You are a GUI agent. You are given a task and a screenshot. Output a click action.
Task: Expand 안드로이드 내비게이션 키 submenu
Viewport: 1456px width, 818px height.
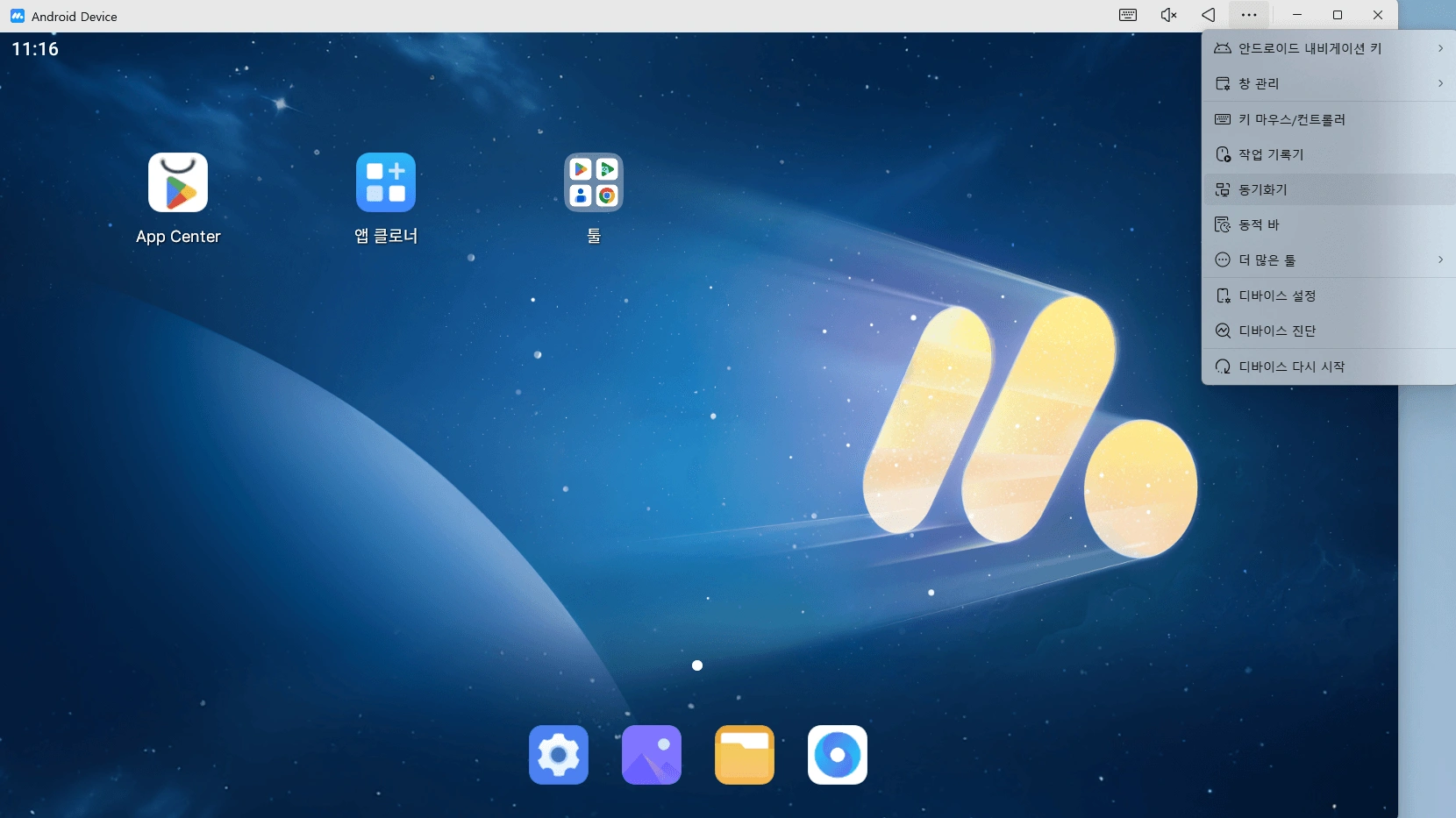(x=1328, y=48)
